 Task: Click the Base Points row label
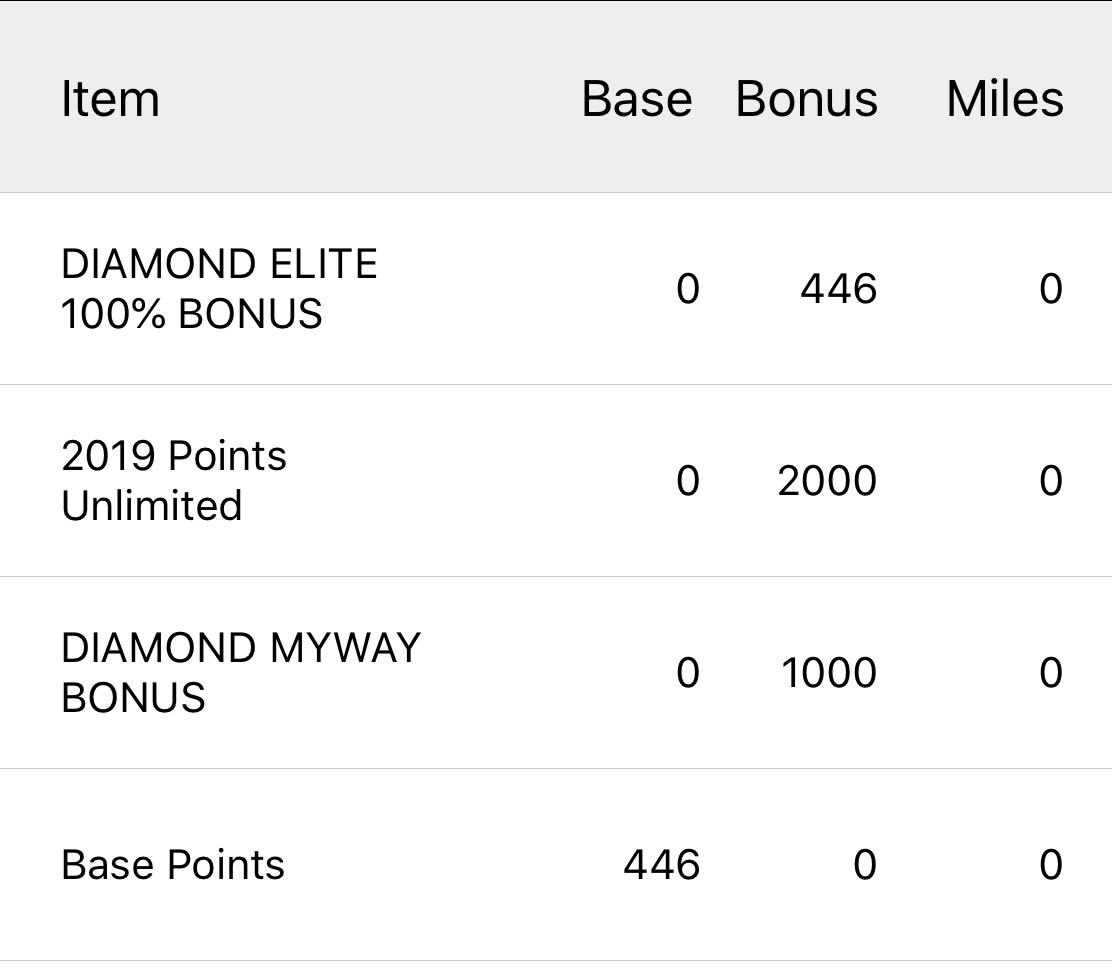pos(173,865)
